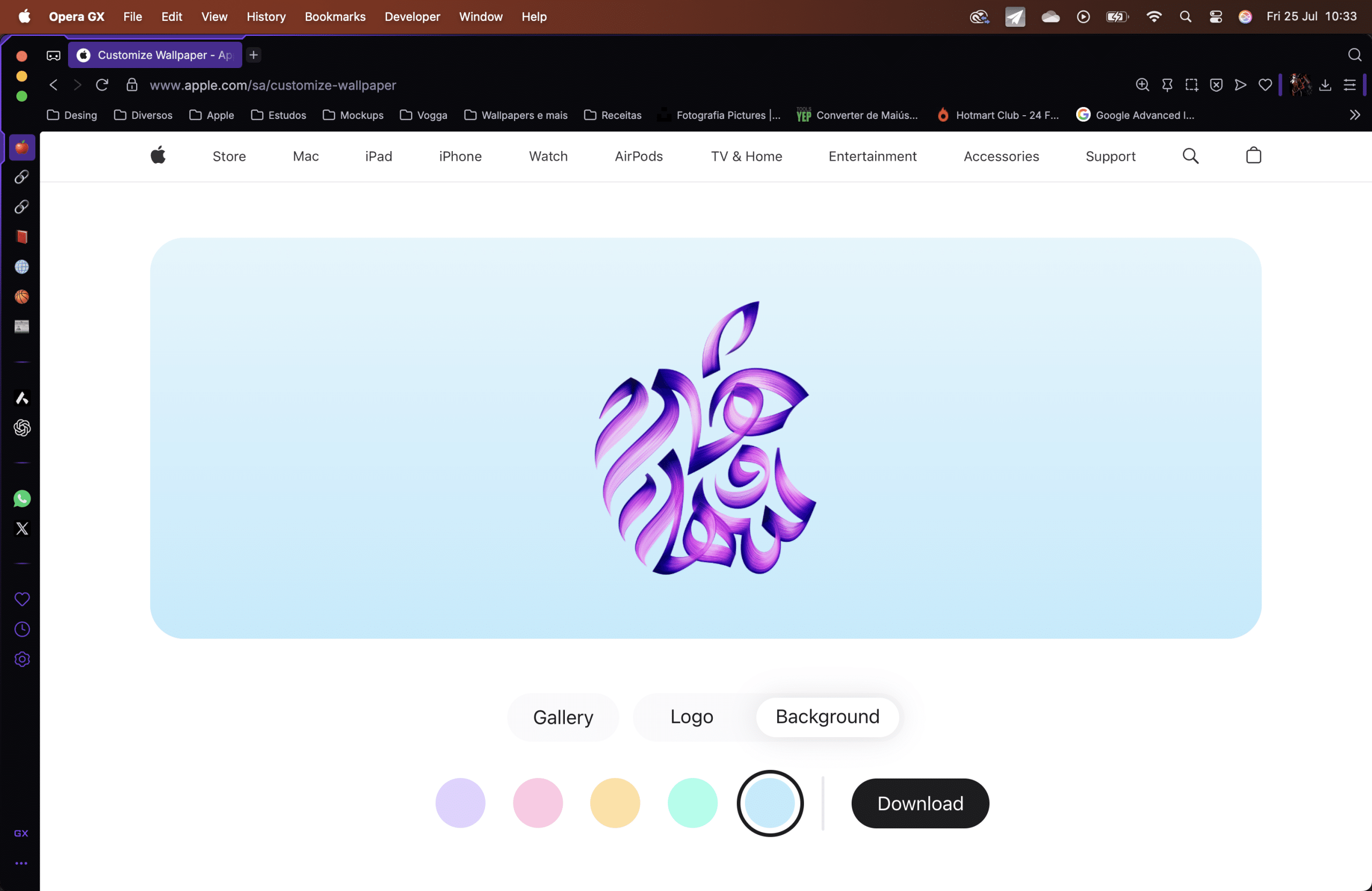The height and width of the screenshot is (891, 1372).
Task: Open Apple shopping bag icon
Action: 1254,155
